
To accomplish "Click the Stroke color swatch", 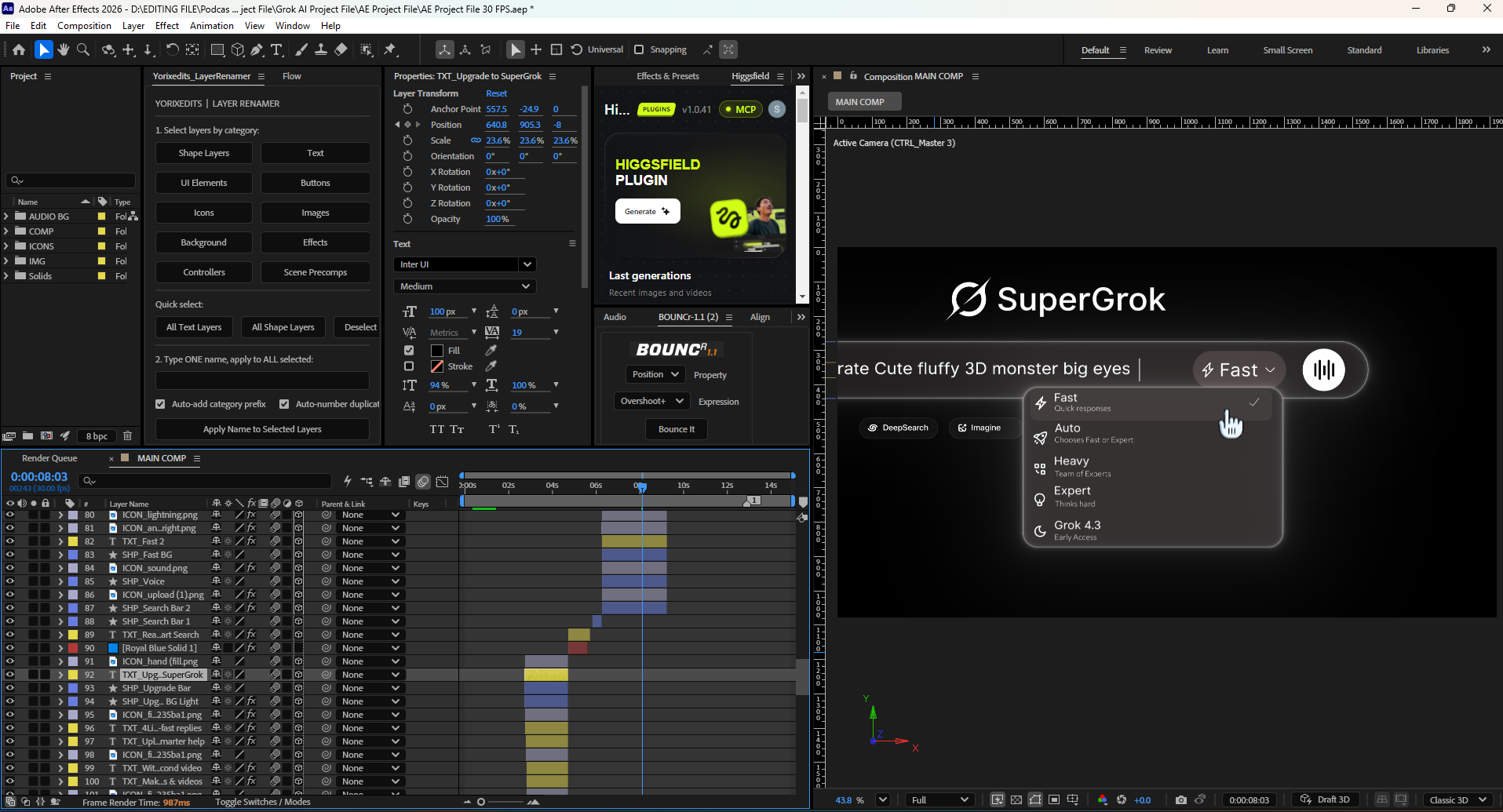I will [x=437, y=366].
